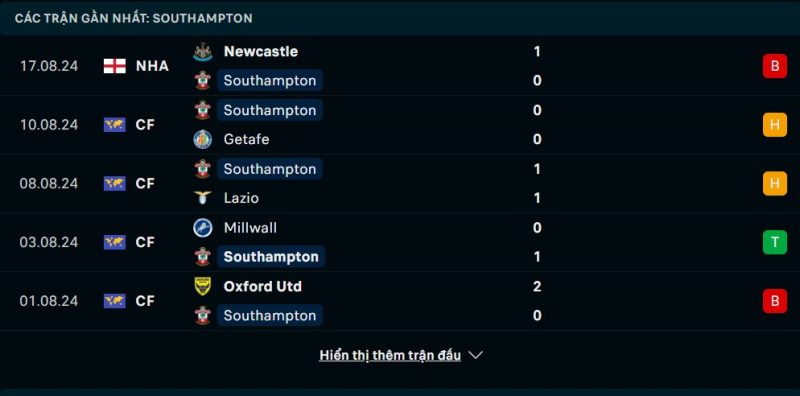Click the Millwall club crest icon
The width and height of the screenshot is (800, 396).
pyautogui.click(x=203, y=228)
